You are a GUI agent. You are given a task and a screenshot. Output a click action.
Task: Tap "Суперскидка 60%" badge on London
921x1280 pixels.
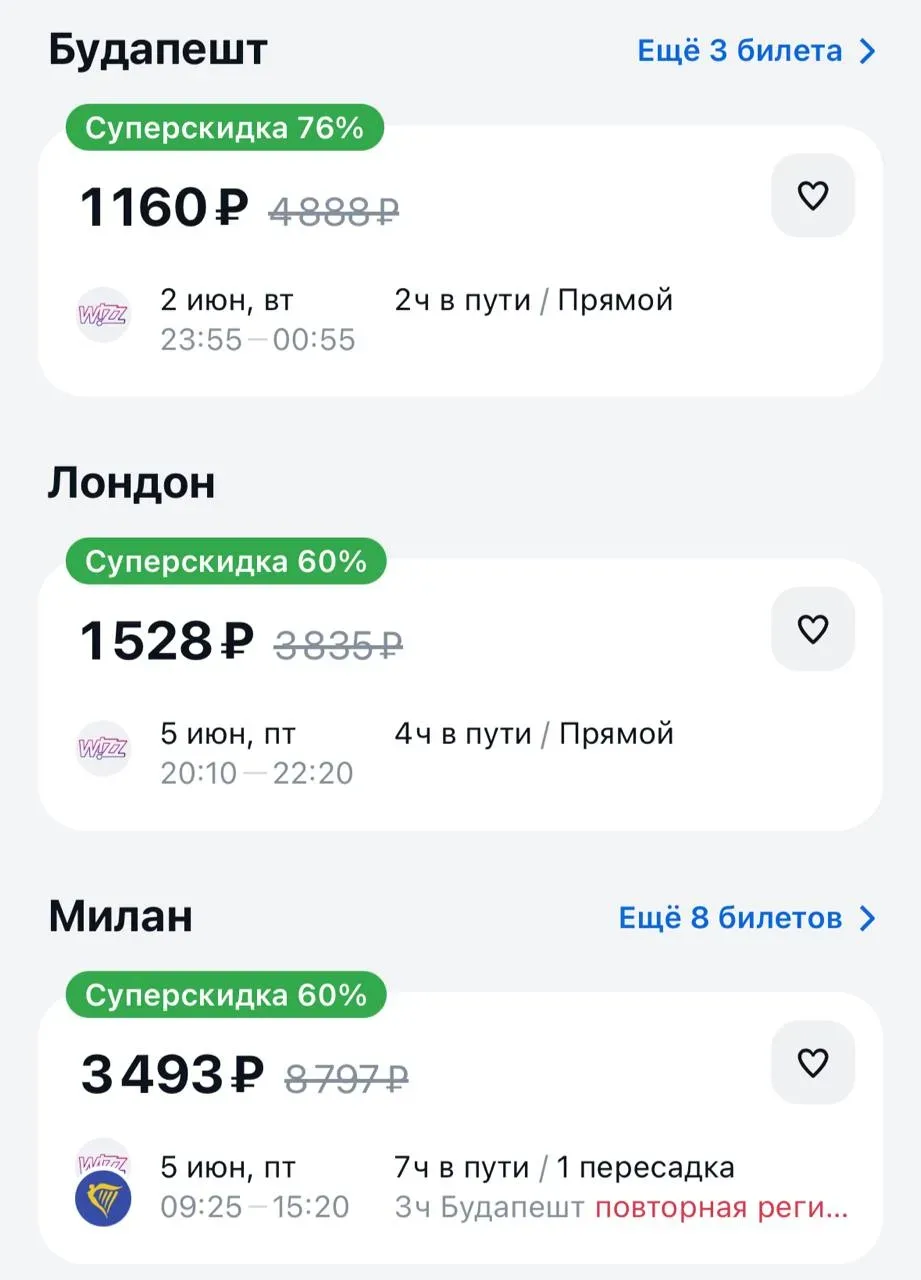tap(226, 562)
